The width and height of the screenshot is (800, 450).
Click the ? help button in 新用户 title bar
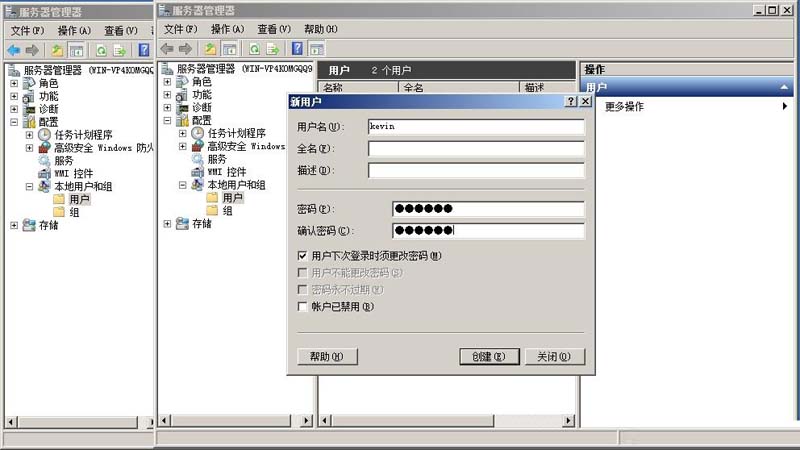tap(571, 102)
